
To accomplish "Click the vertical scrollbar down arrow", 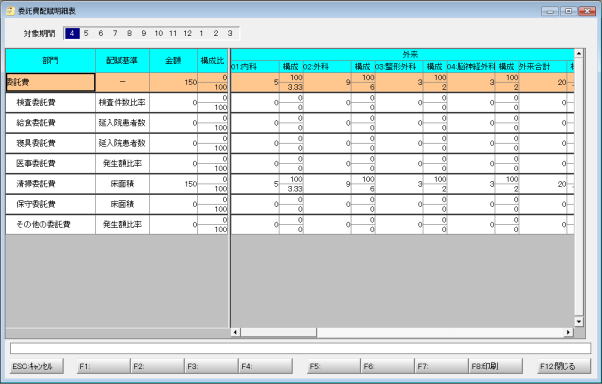I will point(579,321).
